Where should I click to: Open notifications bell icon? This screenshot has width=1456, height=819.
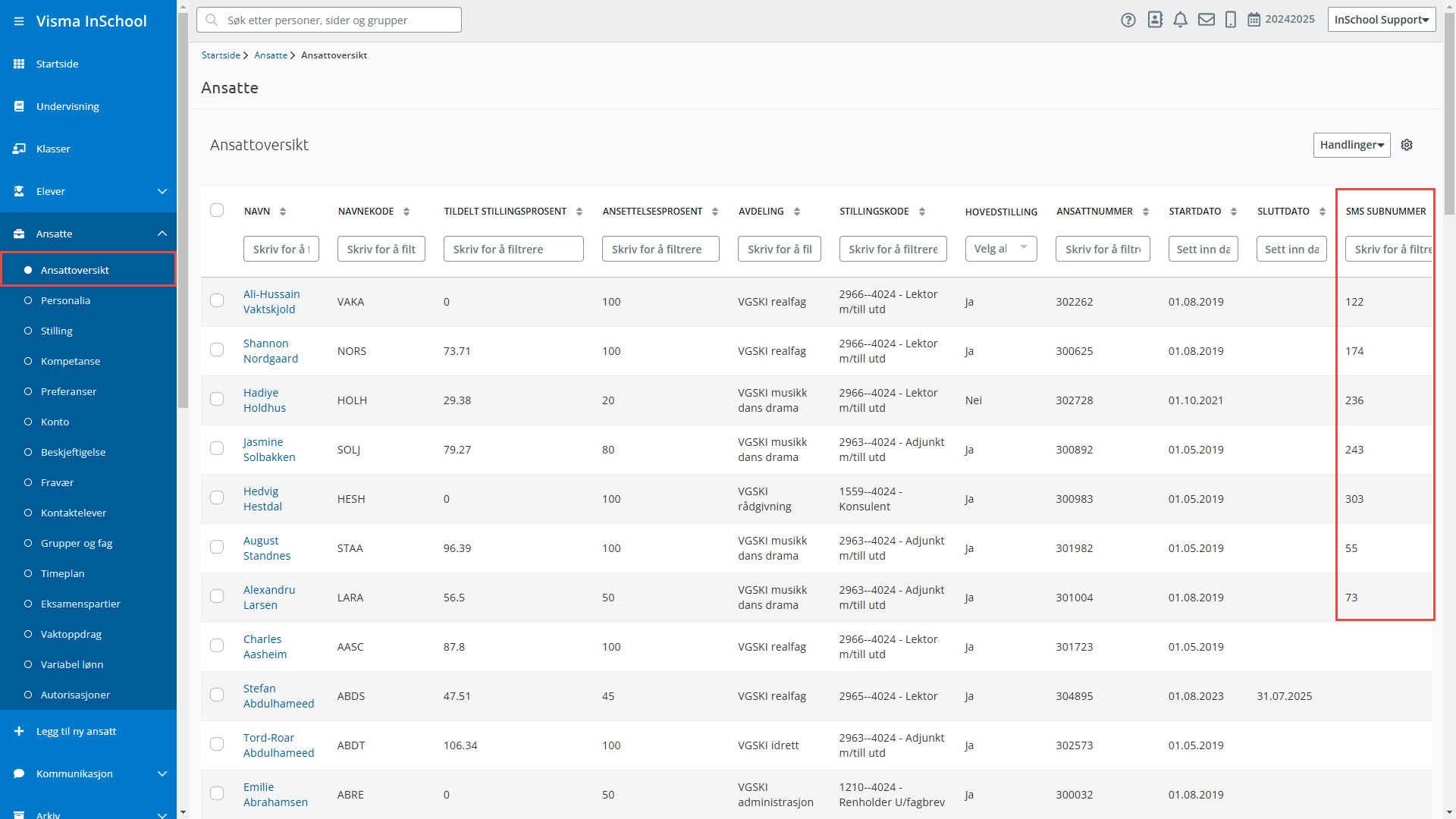tap(1180, 20)
